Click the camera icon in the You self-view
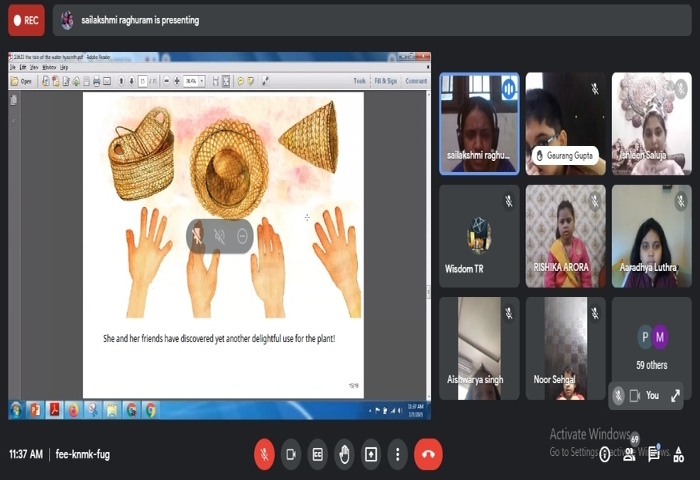 pos(634,396)
